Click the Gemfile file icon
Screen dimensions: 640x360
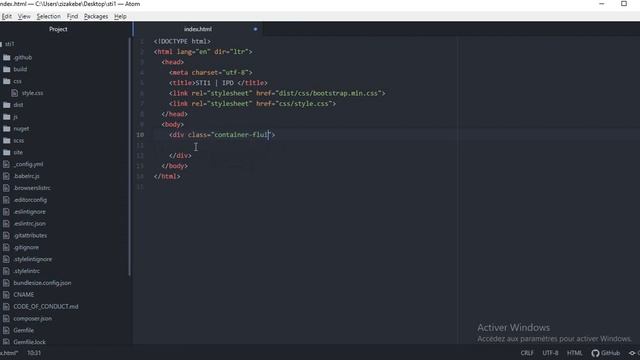click(6, 330)
